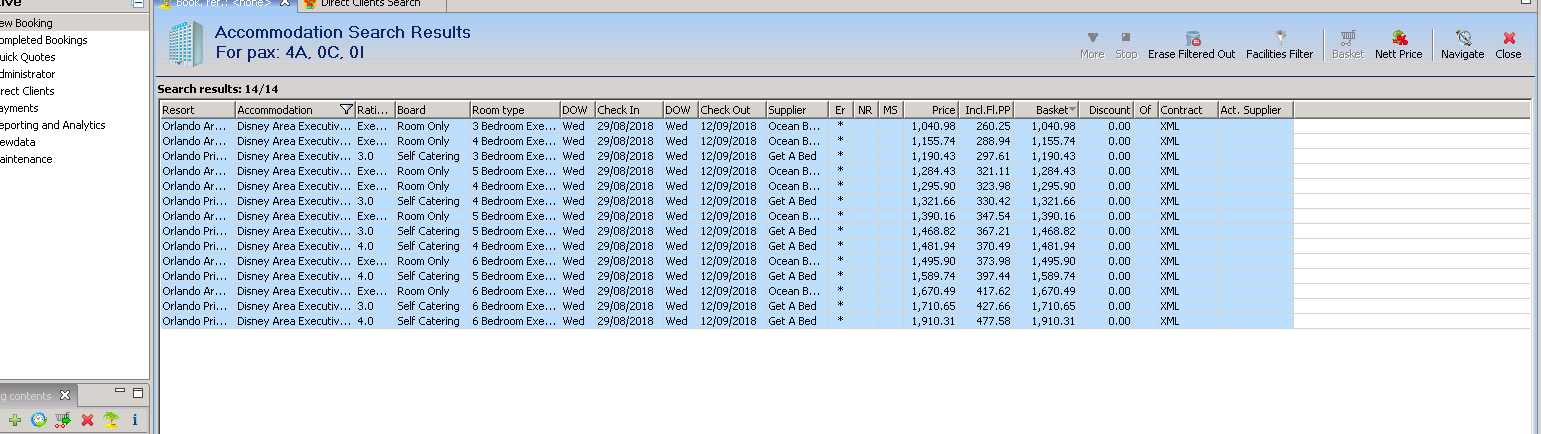Click the Stop square icon
The height and width of the screenshot is (434, 1541).
point(1126,38)
